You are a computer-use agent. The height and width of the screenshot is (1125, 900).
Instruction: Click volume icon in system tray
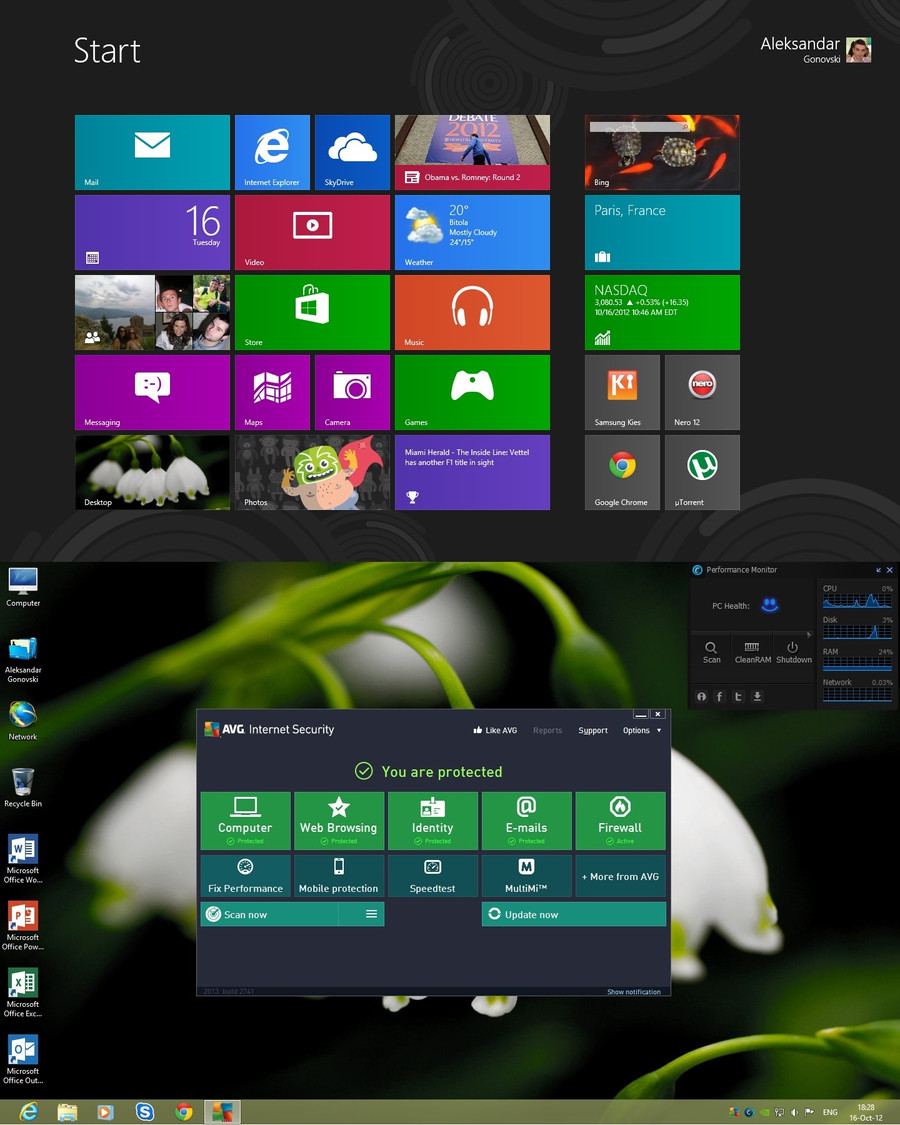click(794, 1112)
